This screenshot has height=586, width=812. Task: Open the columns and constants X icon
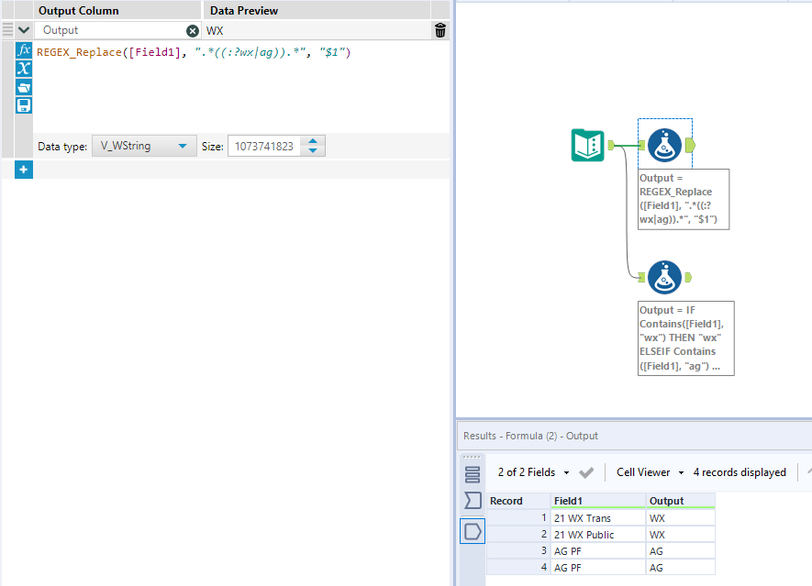(x=24, y=68)
